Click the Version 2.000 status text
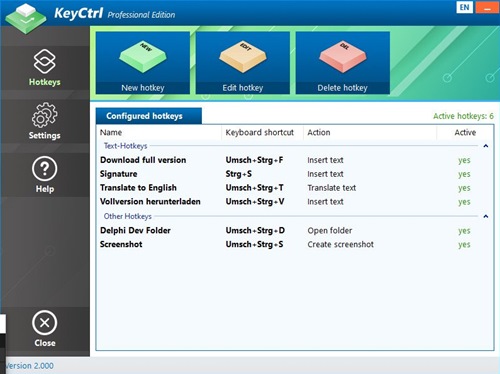The image size is (500, 374). coord(29,366)
